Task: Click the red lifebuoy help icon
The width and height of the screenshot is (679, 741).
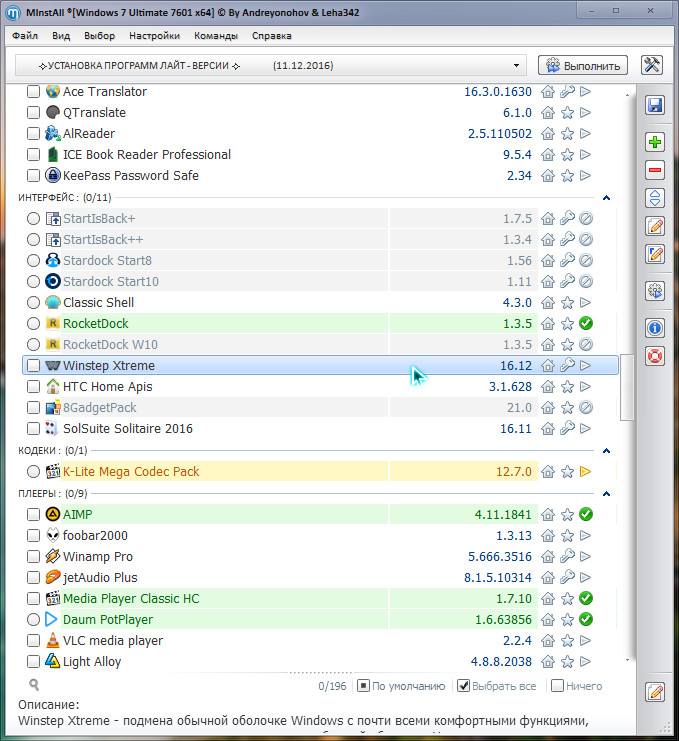Action: [x=655, y=356]
